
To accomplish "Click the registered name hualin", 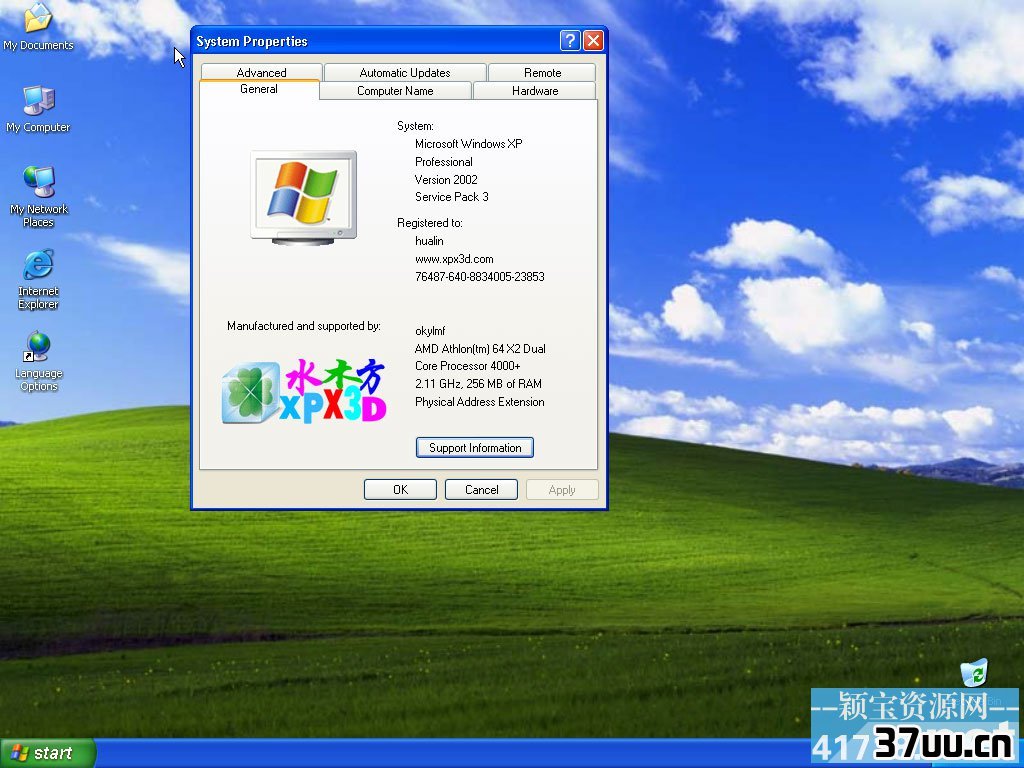I will (x=429, y=241).
